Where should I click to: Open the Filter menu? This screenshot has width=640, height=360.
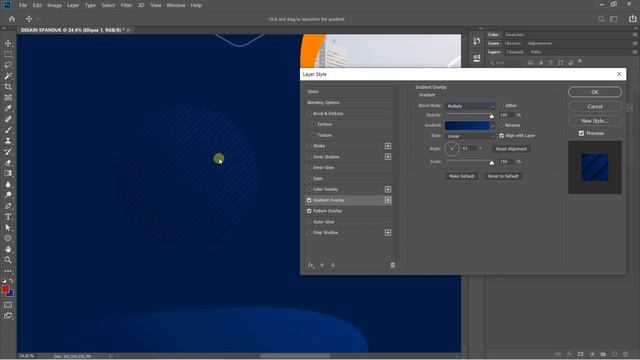point(126,5)
